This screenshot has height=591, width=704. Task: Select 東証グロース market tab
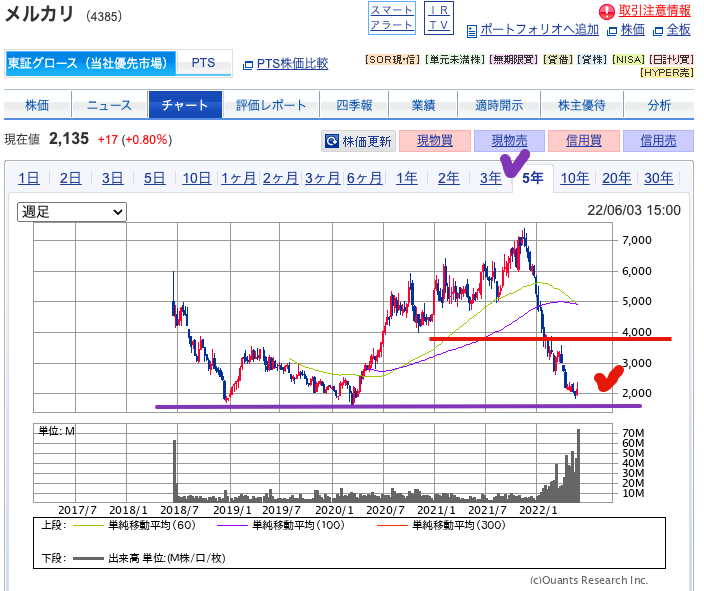click(x=90, y=63)
